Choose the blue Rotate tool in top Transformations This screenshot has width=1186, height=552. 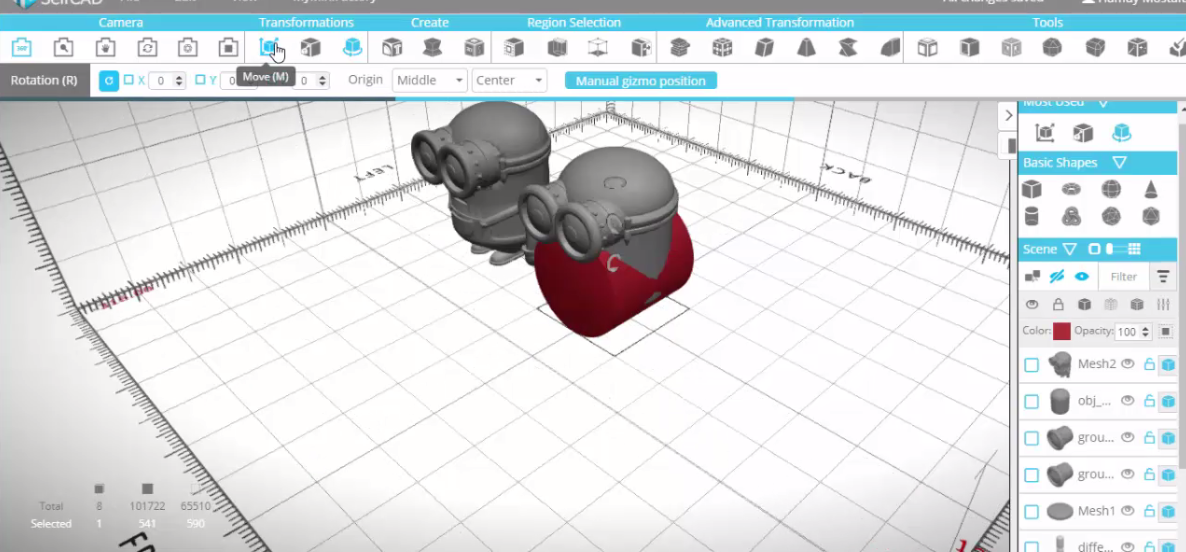pos(352,48)
